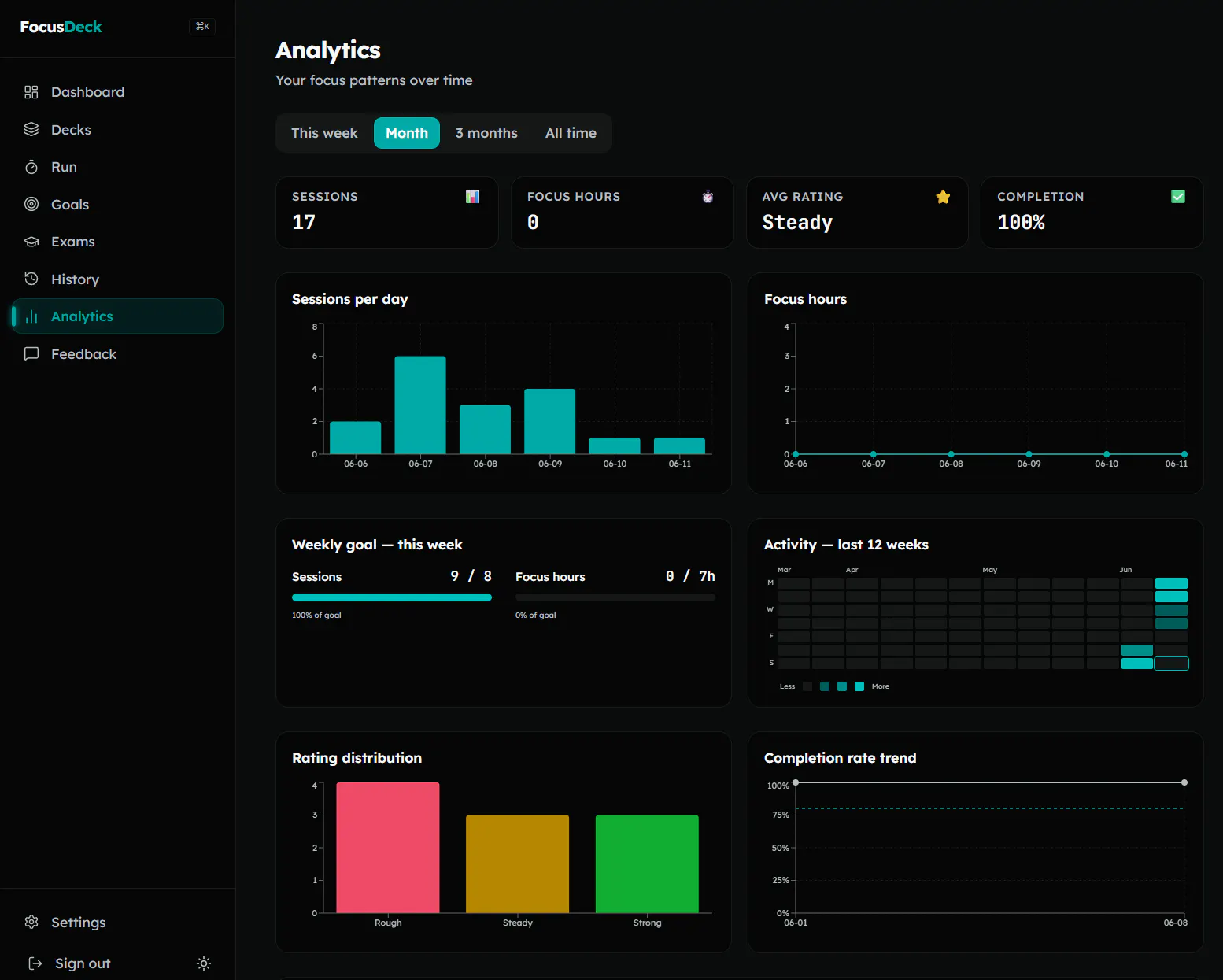
Task: Click the Focus hours weekly goal progress bar
Action: tap(615, 597)
